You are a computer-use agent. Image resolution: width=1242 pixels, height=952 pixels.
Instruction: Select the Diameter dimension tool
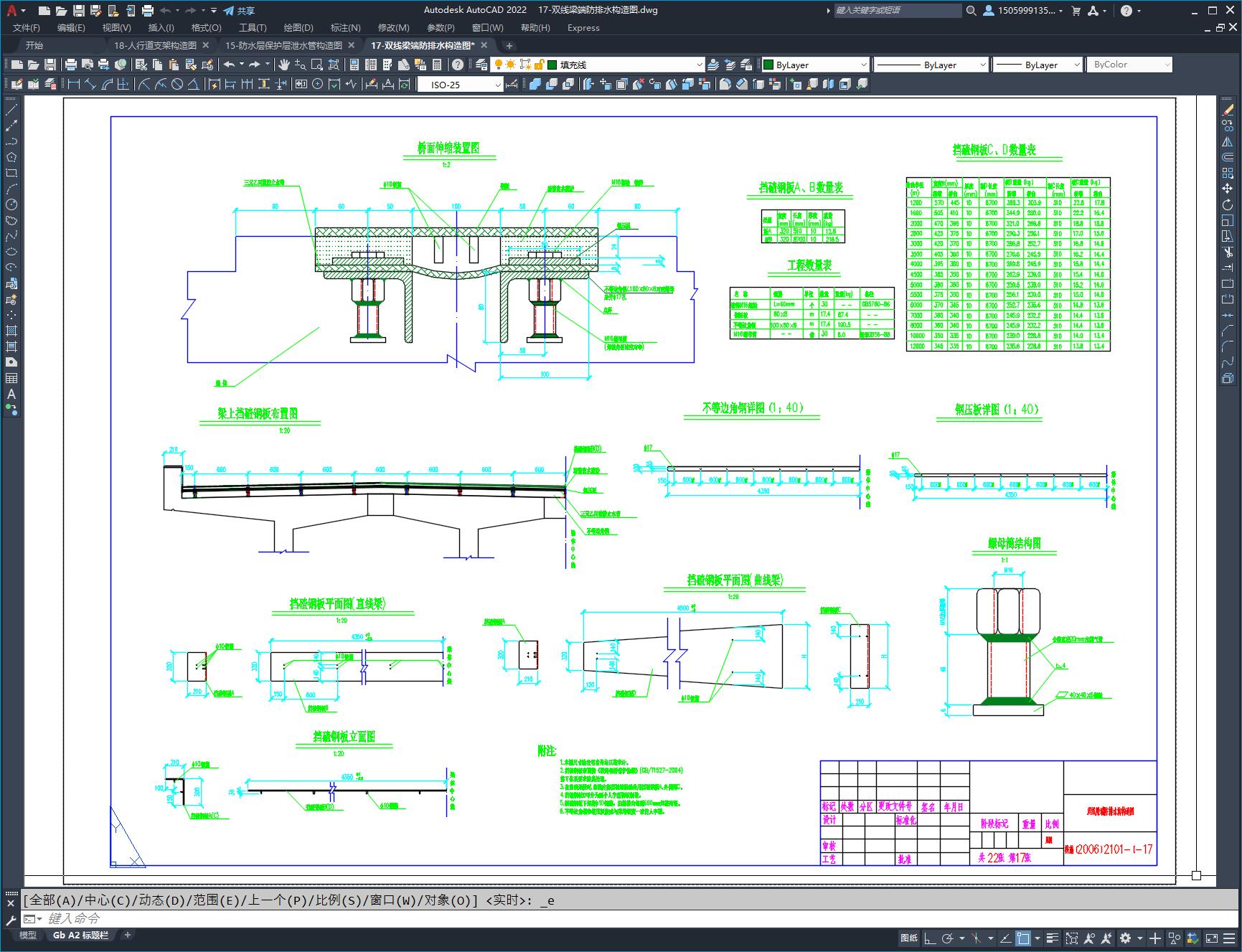tap(177, 84)
